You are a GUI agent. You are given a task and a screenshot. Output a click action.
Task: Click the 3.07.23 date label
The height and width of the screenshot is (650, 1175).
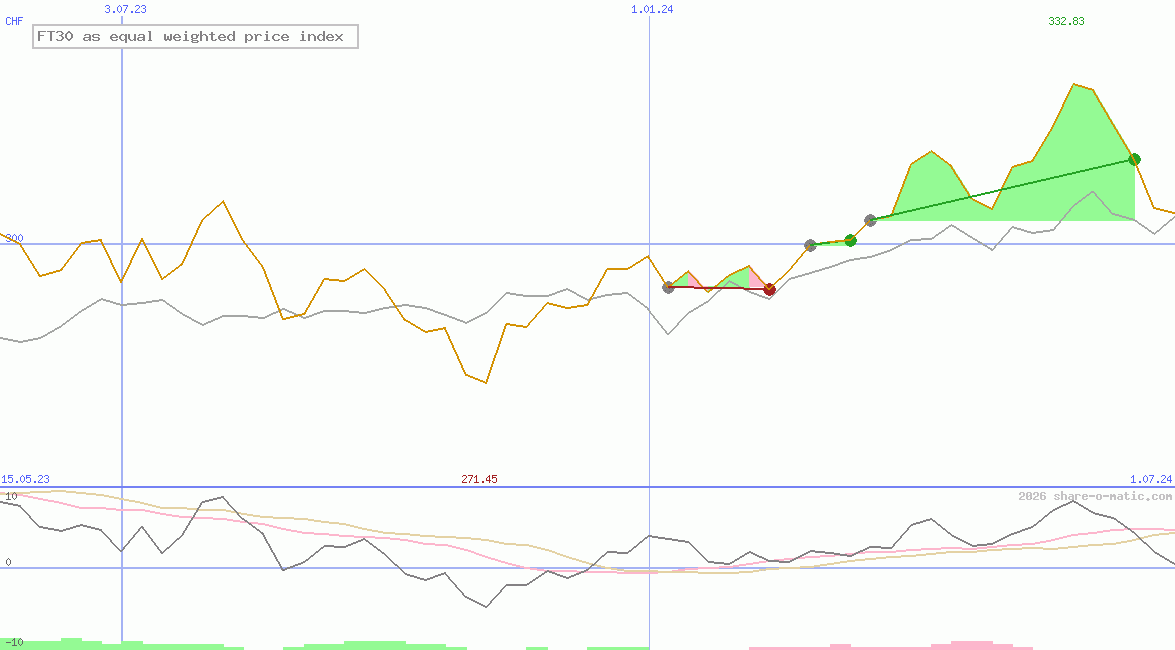click(125, 9)
